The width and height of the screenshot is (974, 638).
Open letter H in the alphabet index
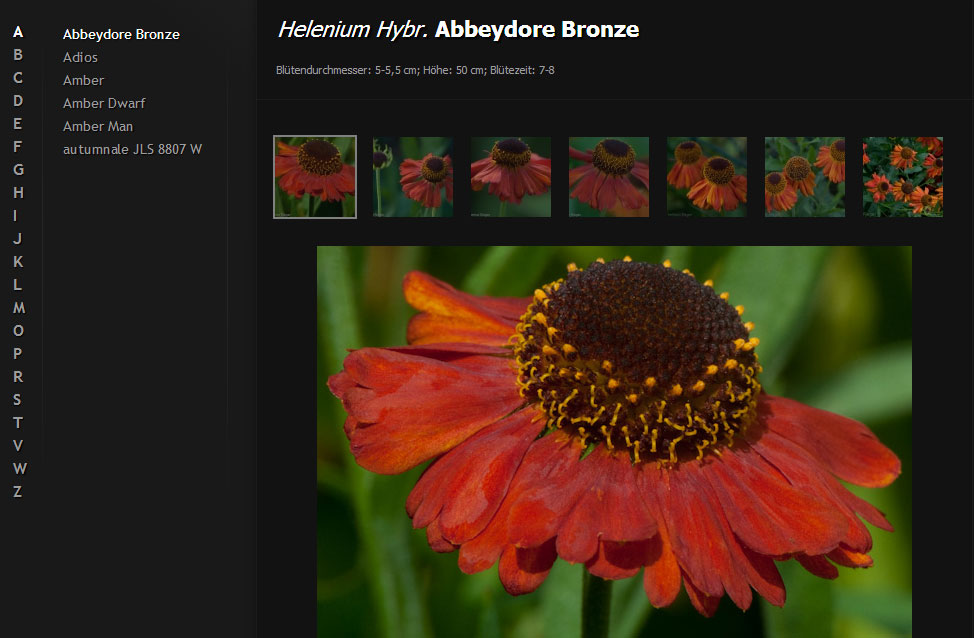pos(19,193)
